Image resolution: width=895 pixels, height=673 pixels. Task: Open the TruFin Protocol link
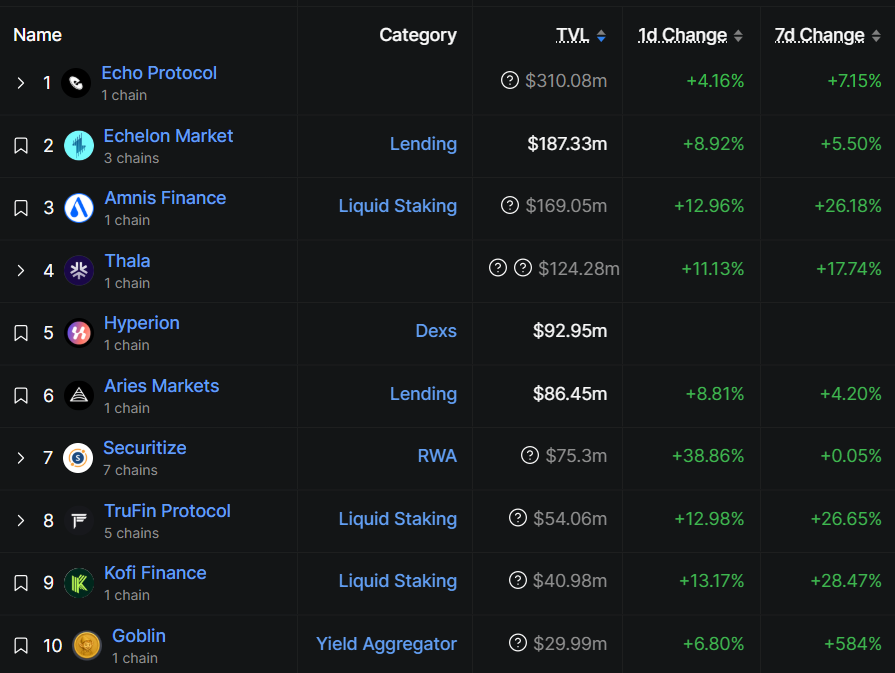167,511
